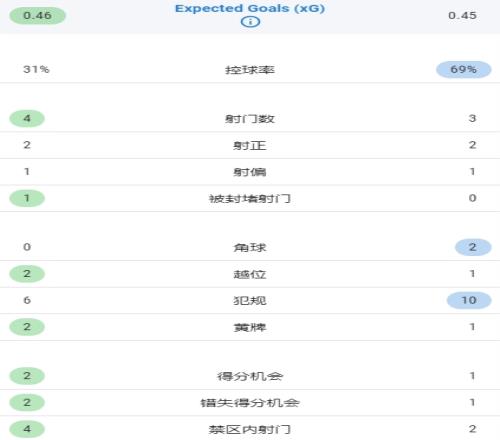This screenshot has width=500, height=440.
Task: Select the 犯规 row label
Action: click(250, 301)
